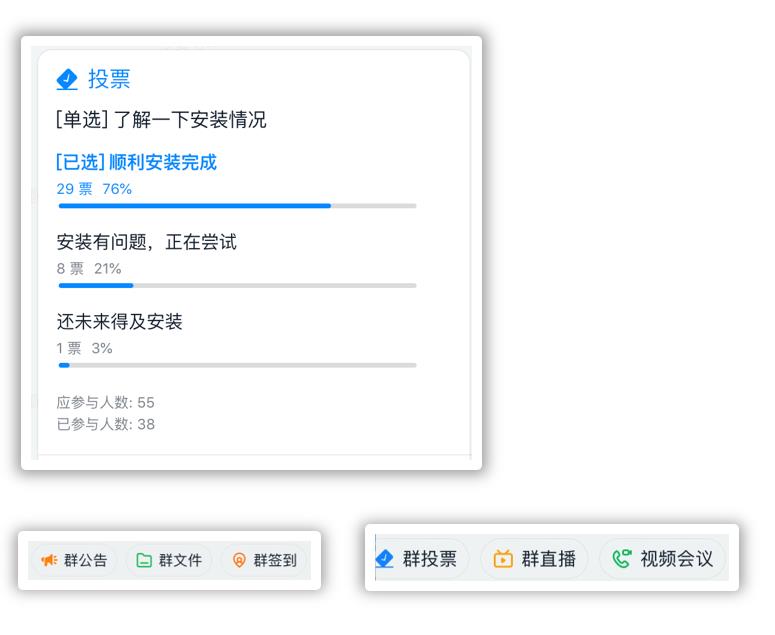Click the 21% progress bar
The image size is (775, 635).
pos(237,286)
